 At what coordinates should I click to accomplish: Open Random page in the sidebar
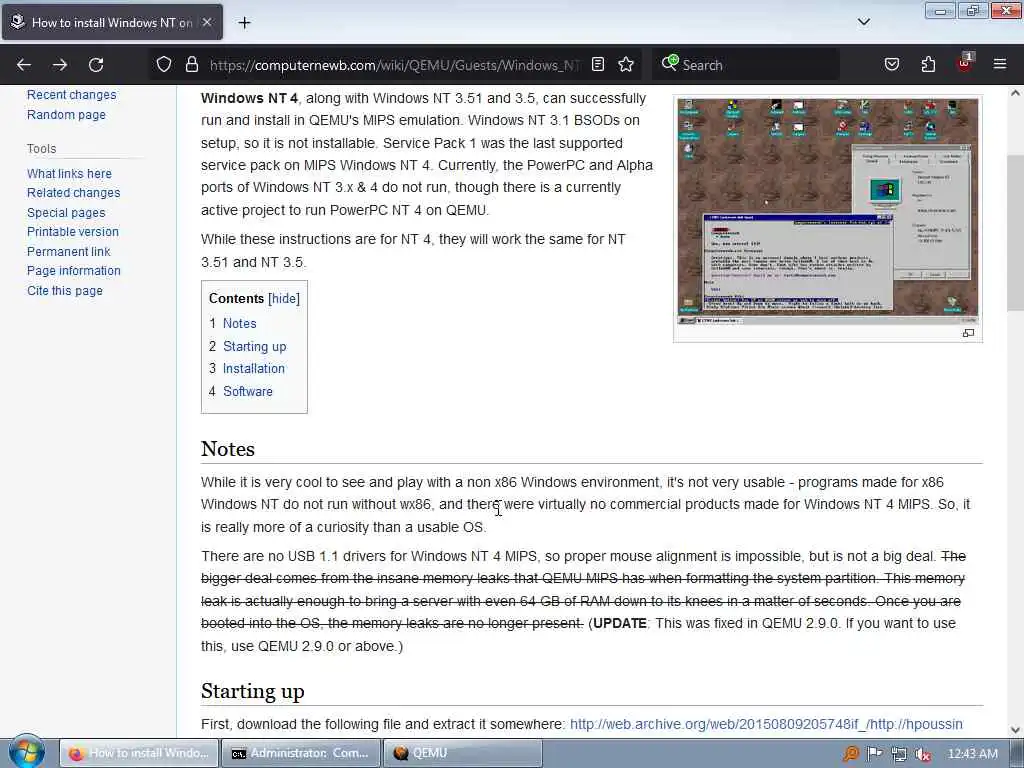tap(66, 115)
